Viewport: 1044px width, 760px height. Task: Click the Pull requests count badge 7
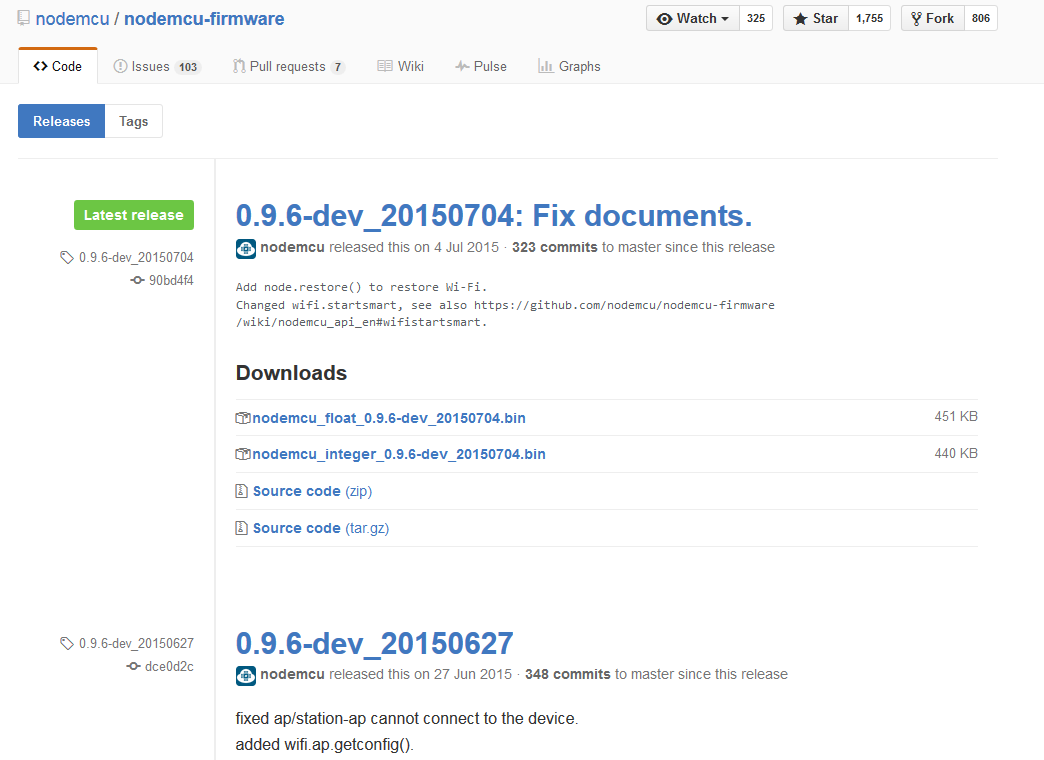coord(338,67)
